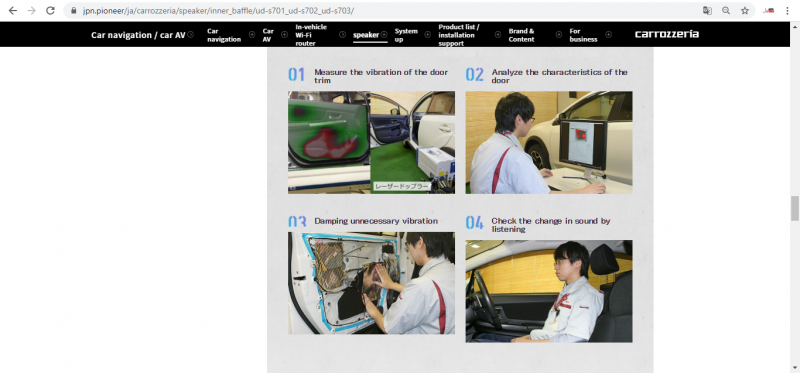The image size is (800, 373).
Task: Expand the speaker plus icon
Action: (x=384, y=35)
